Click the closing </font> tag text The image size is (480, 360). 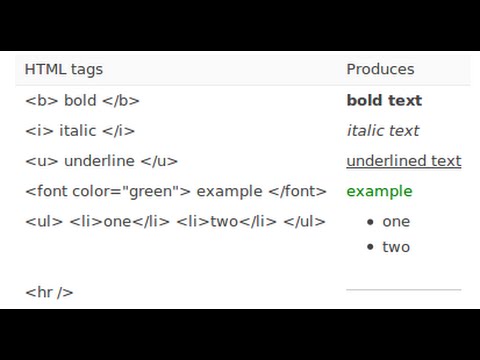(x=297, y=191)
